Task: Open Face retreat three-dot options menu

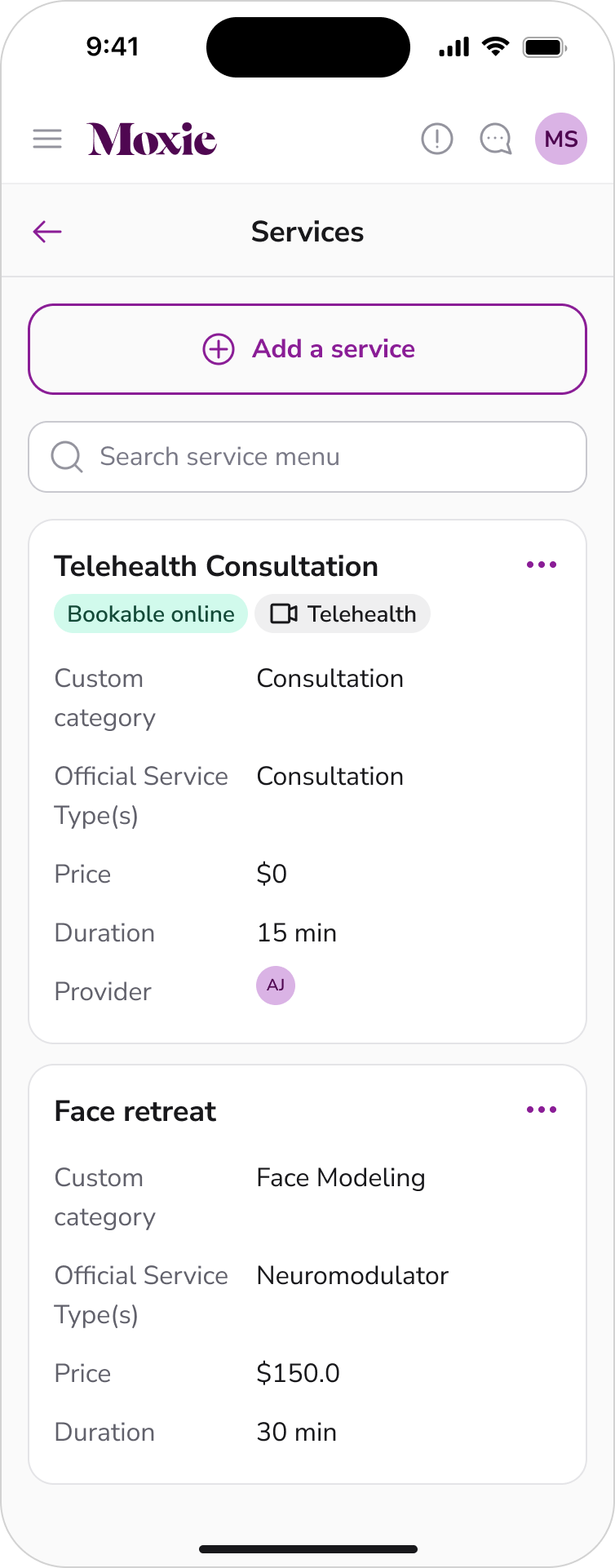Action: coord(542,1110)
